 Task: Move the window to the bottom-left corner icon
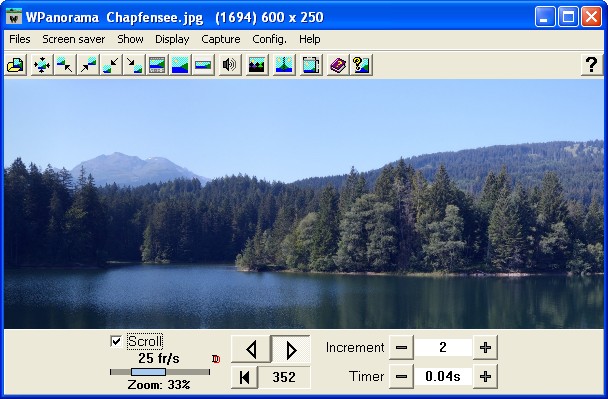[x=111, y=65]
